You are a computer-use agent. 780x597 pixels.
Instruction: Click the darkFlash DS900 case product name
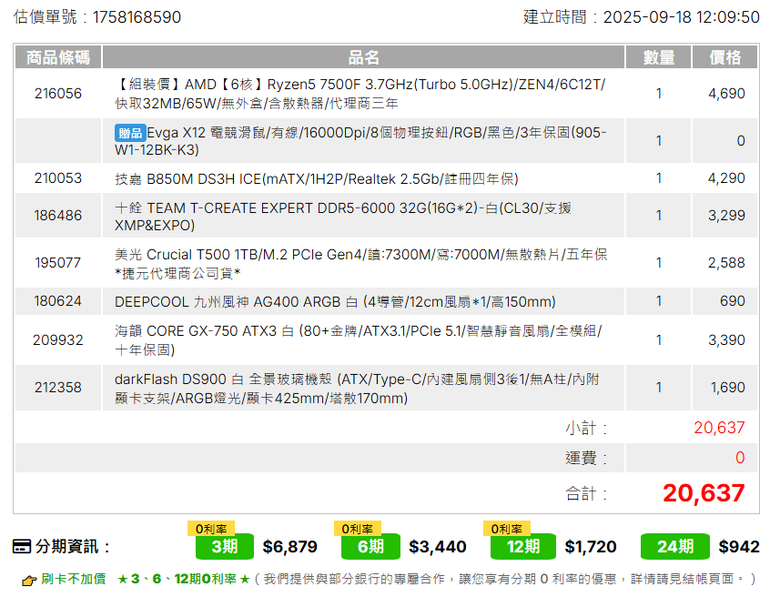(x=357, y=388)
